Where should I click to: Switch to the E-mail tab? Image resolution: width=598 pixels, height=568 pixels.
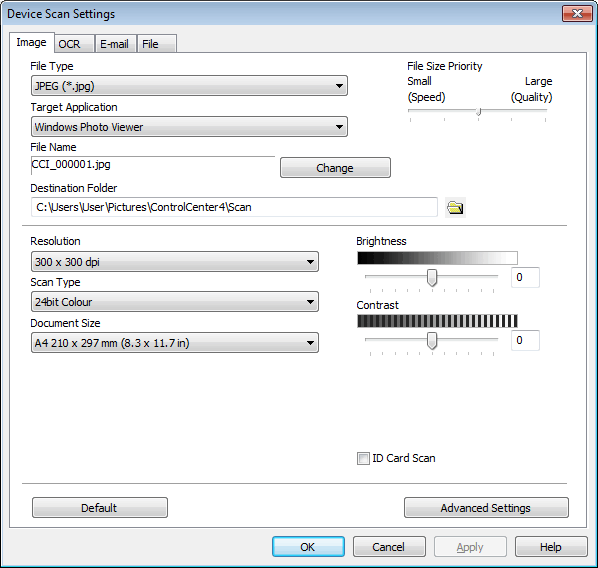(x=115, y=44)
